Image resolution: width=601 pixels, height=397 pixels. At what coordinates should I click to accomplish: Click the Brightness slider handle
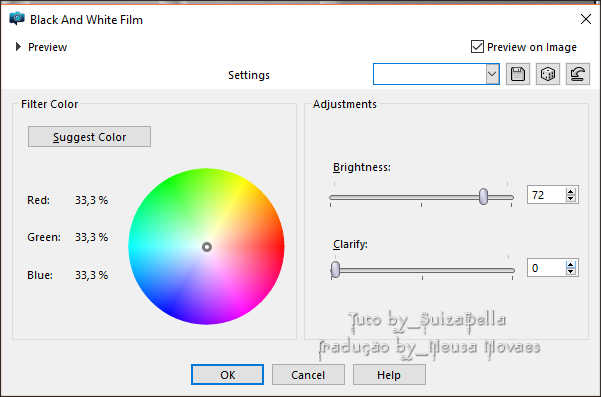pos(484,197)
